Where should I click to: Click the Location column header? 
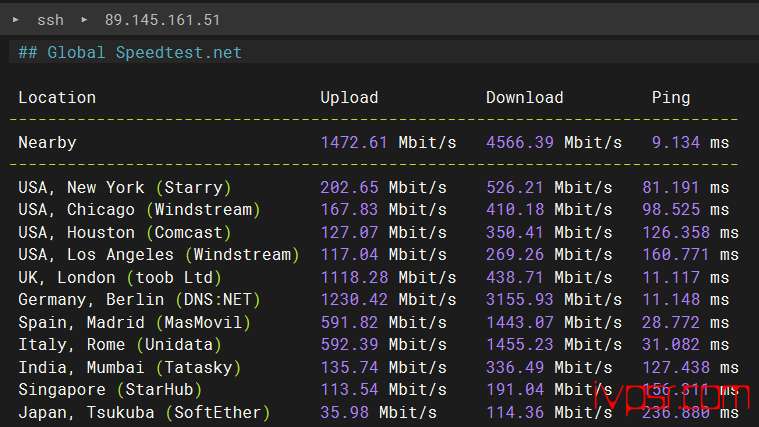[57, 97]
